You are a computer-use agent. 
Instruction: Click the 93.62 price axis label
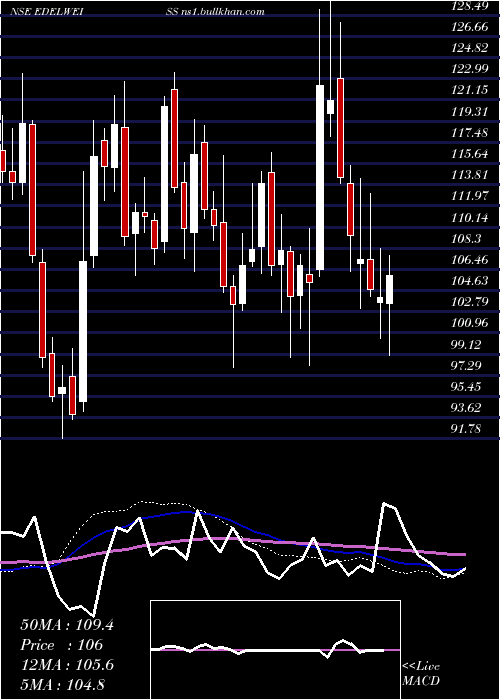[x=467, y=408]
